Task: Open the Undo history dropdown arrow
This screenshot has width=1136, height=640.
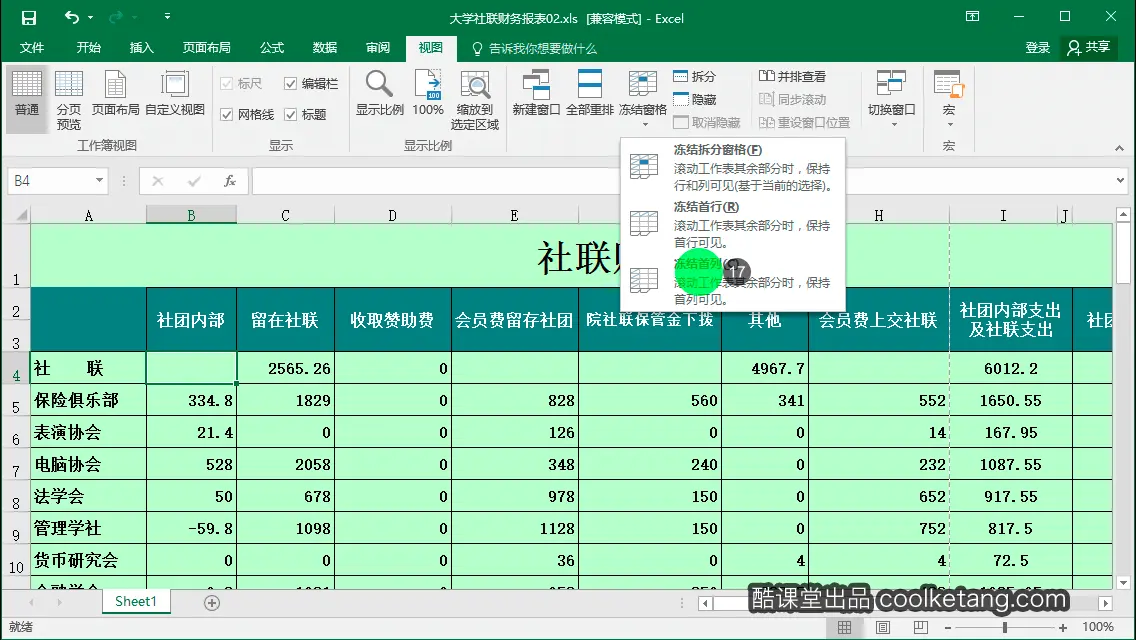Action: 91,17
